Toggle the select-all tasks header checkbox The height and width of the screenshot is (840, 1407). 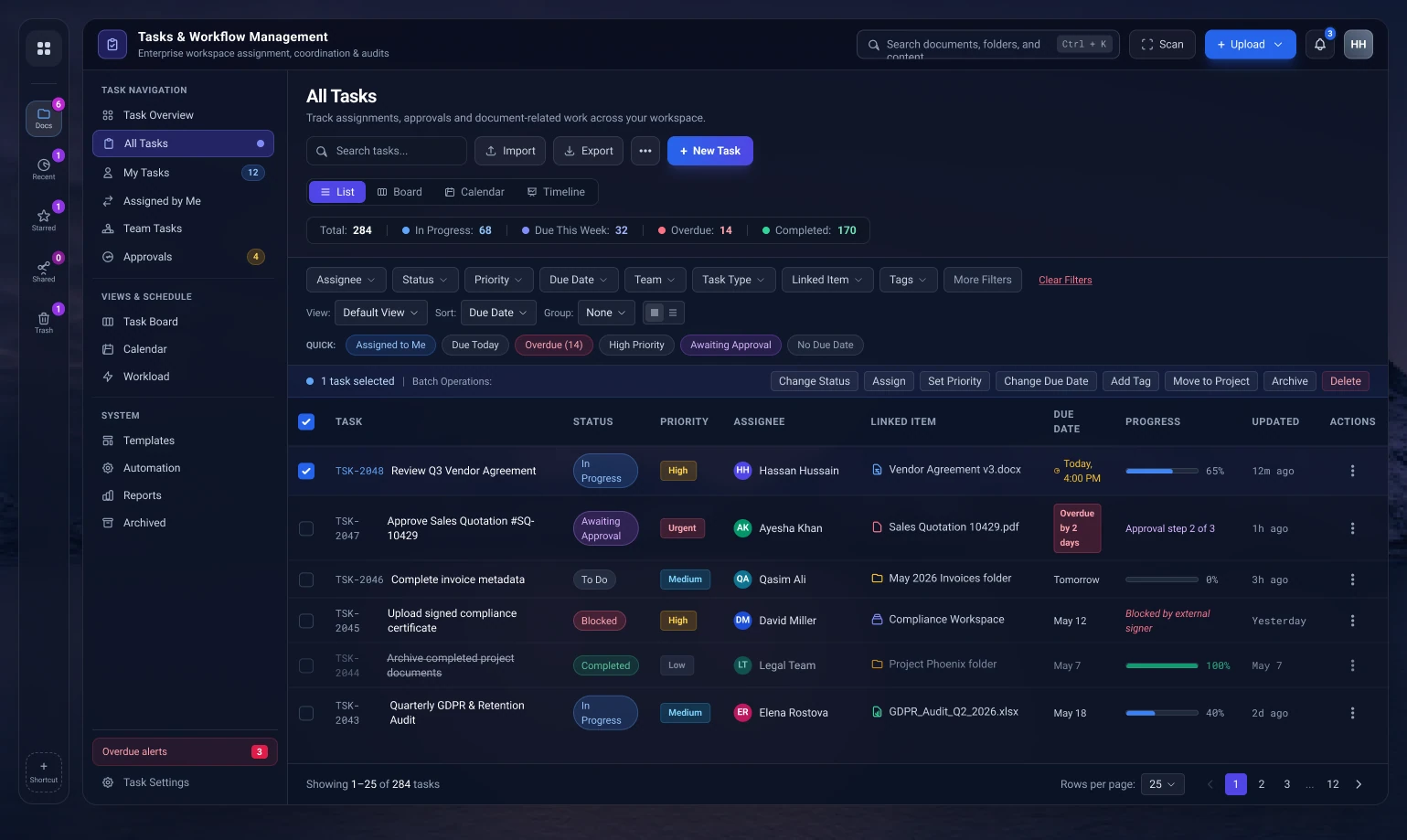tap(306, 421)
